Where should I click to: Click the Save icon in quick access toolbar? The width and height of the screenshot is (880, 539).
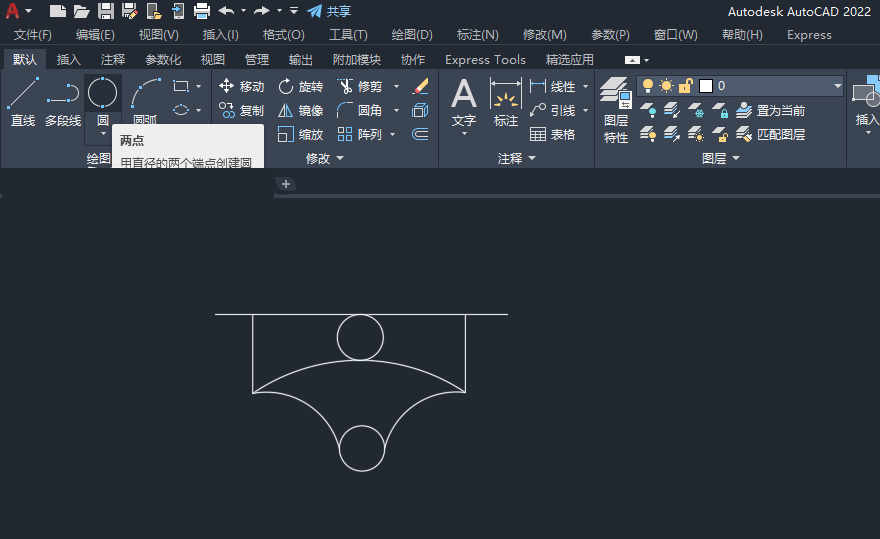tap(105, 11)
